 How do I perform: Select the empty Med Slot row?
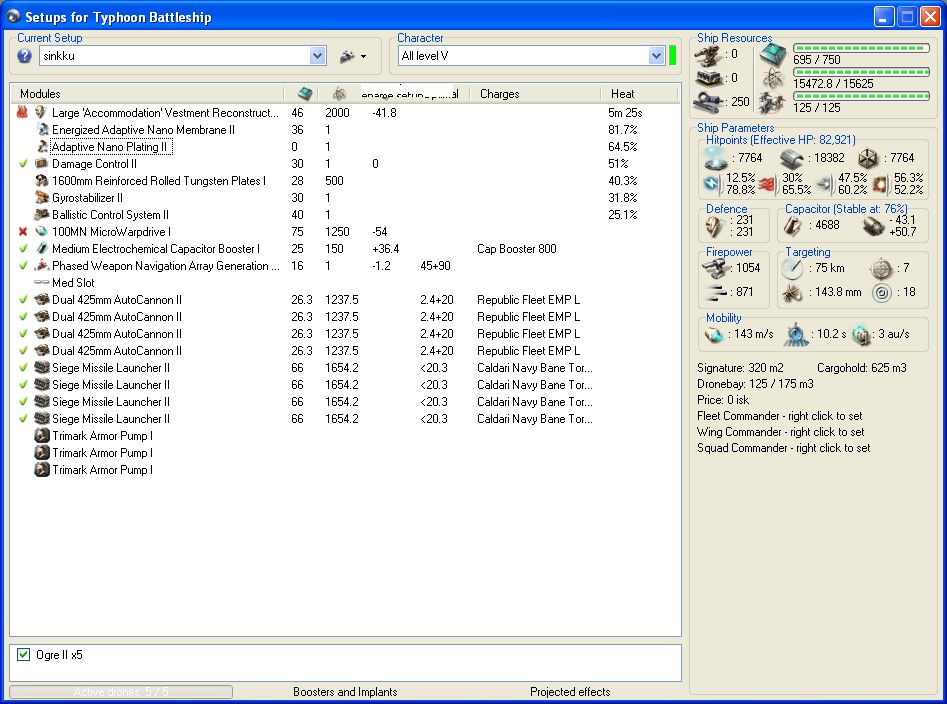point(72,283)
